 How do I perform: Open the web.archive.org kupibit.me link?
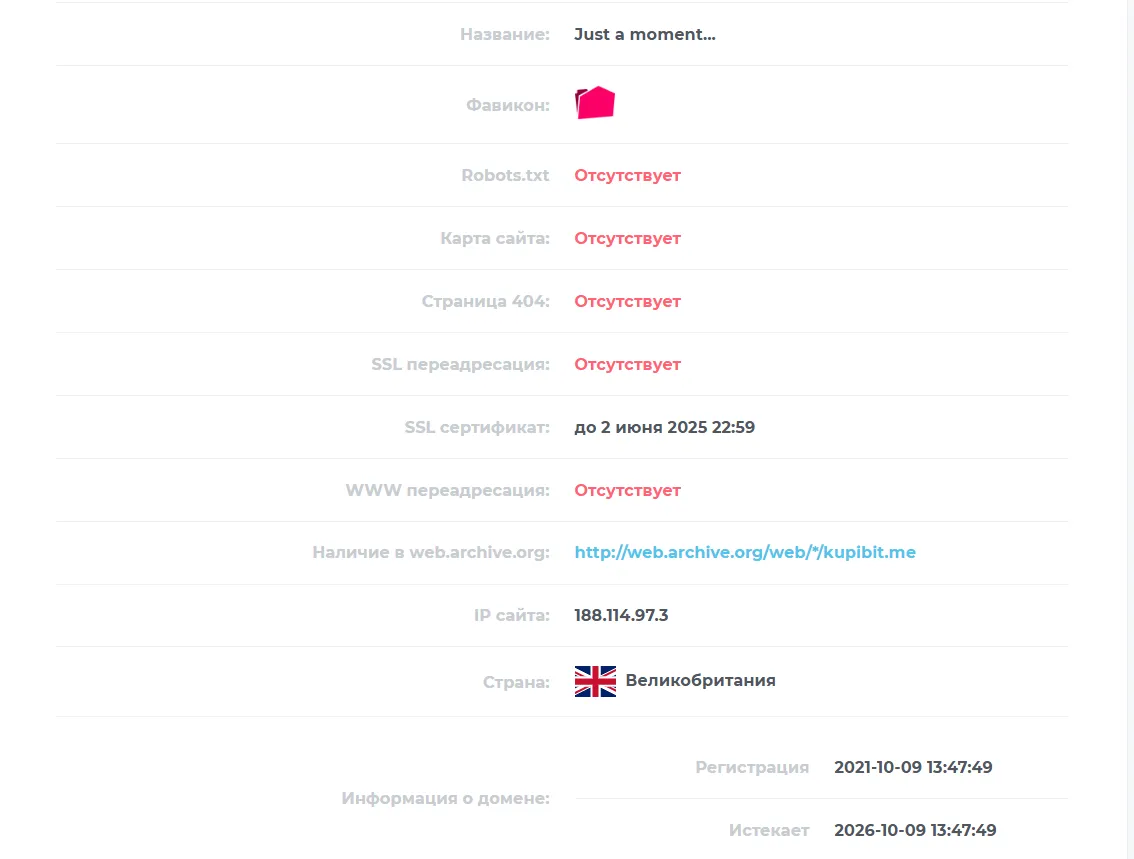click(745, 552)
